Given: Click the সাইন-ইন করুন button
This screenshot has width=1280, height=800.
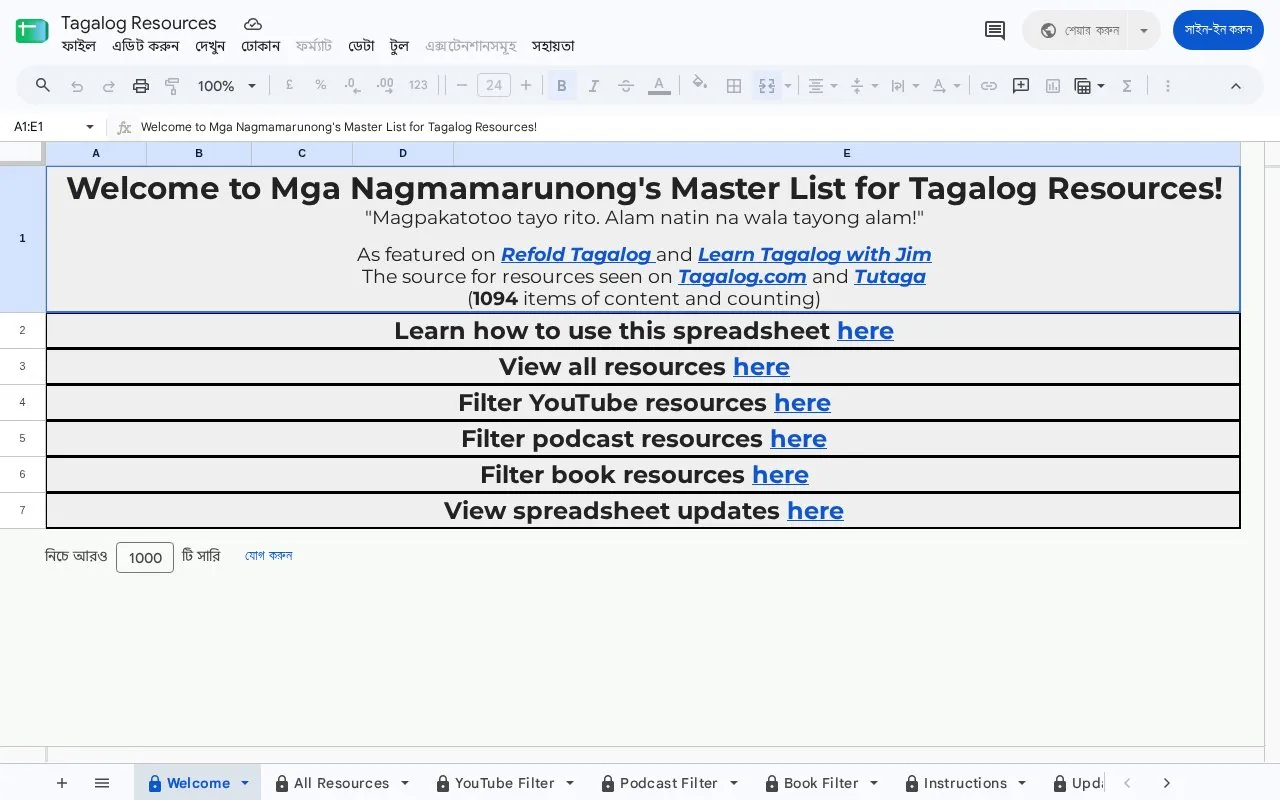Looking at the screenshot, I should 1218,30.
